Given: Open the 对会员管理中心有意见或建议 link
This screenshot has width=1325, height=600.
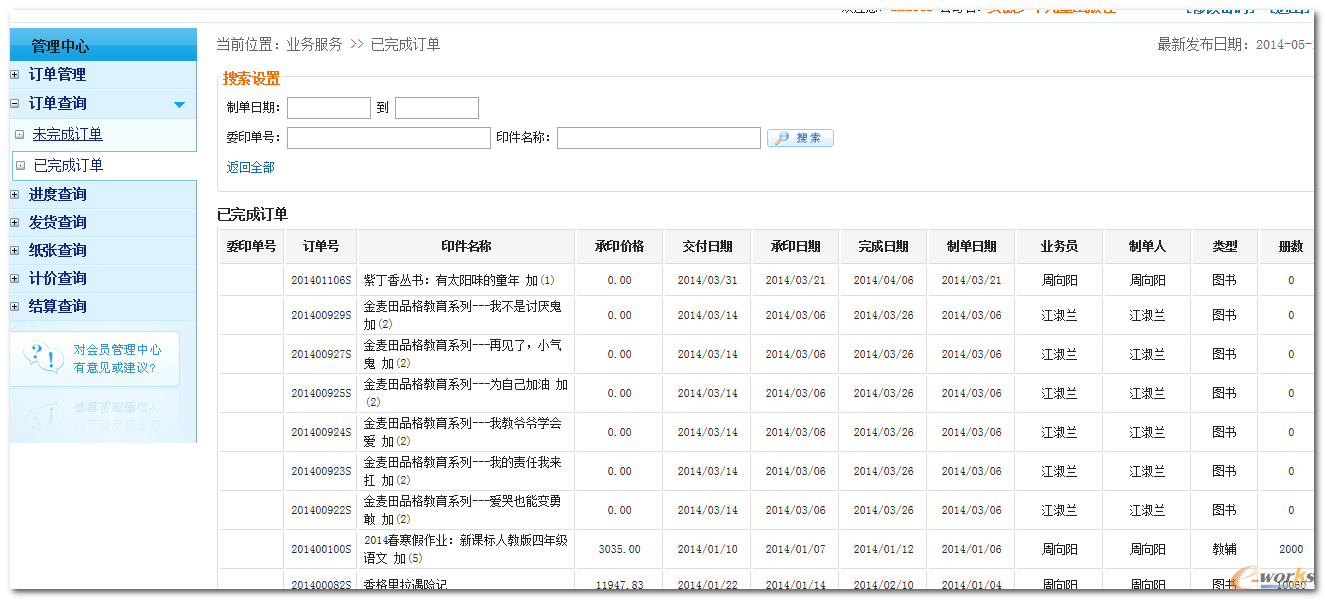Looking at the screenshot, I should pyautogui.click(x=117, y=358).
